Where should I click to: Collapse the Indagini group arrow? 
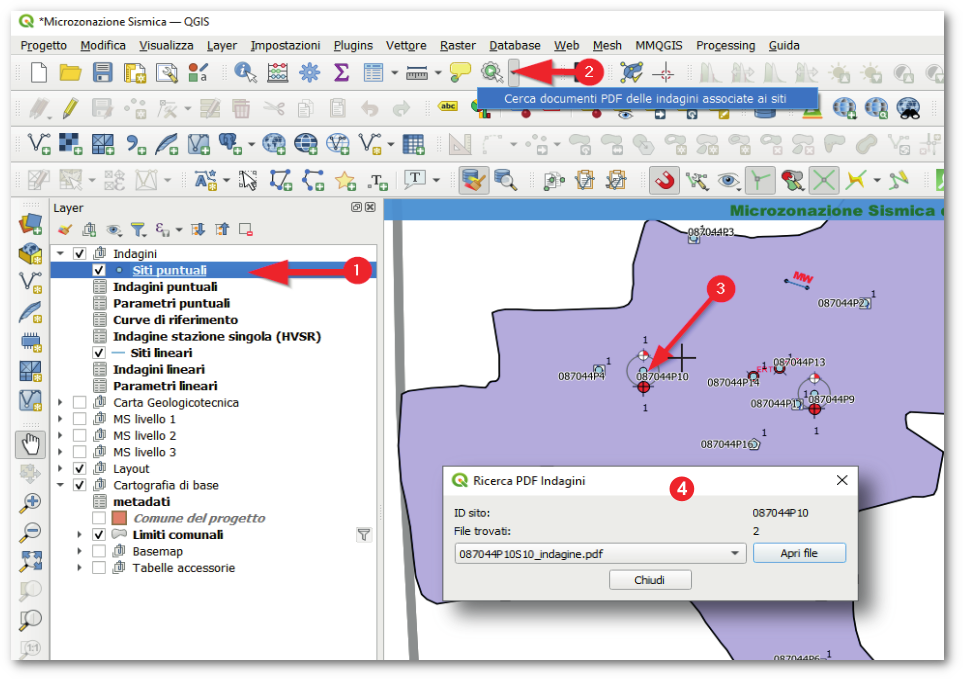(60, 253)
